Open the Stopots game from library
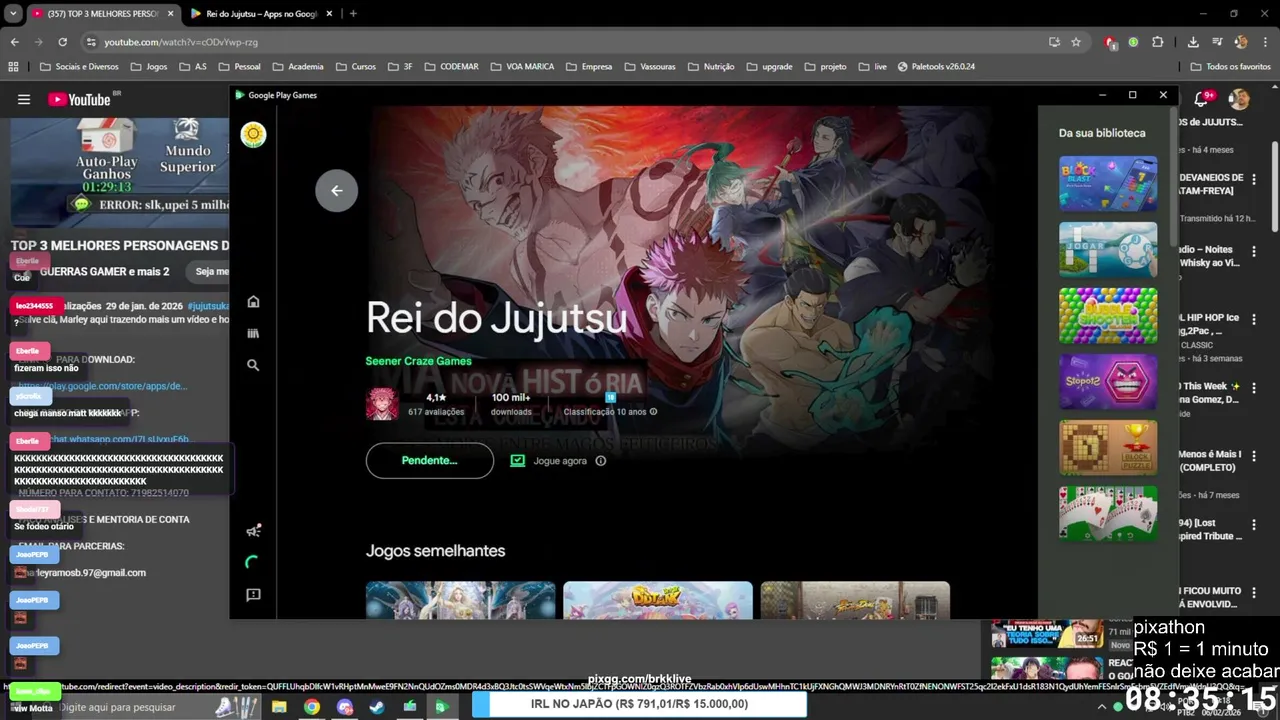 tap(1108, 381)
